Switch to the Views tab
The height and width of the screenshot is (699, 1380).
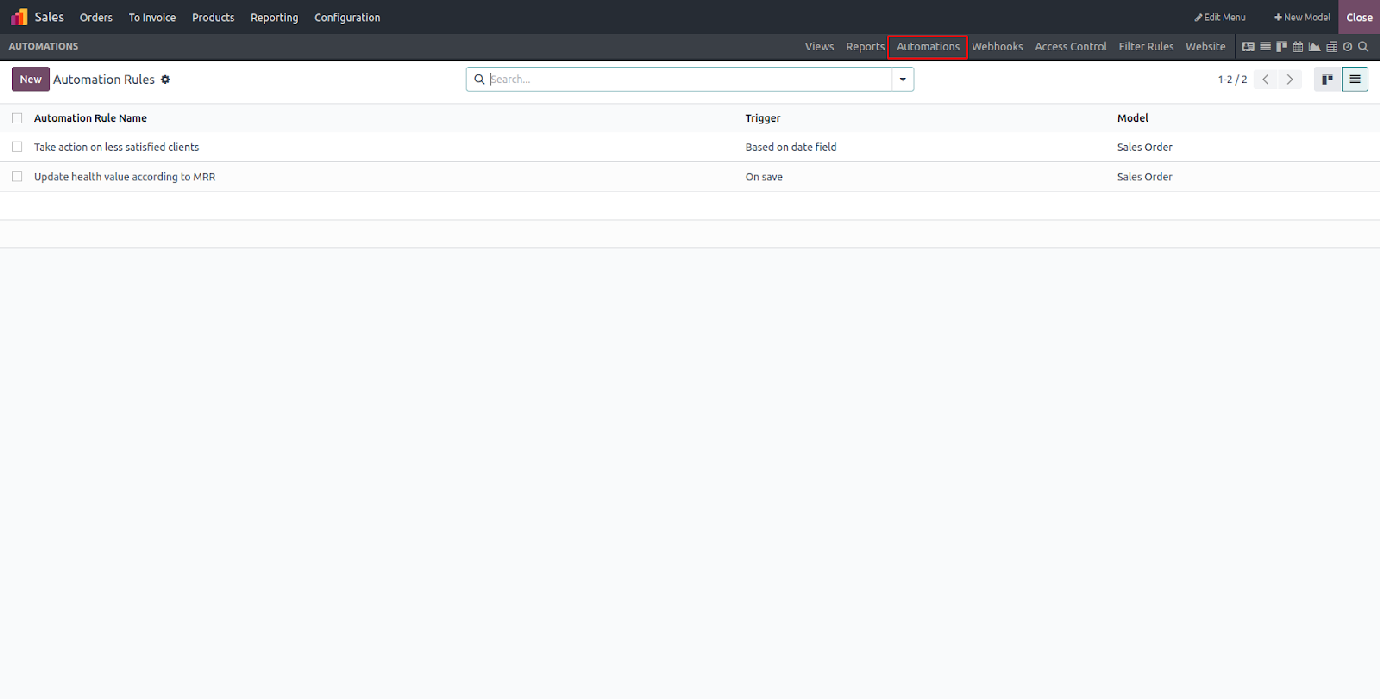click(x=819, y=47)
